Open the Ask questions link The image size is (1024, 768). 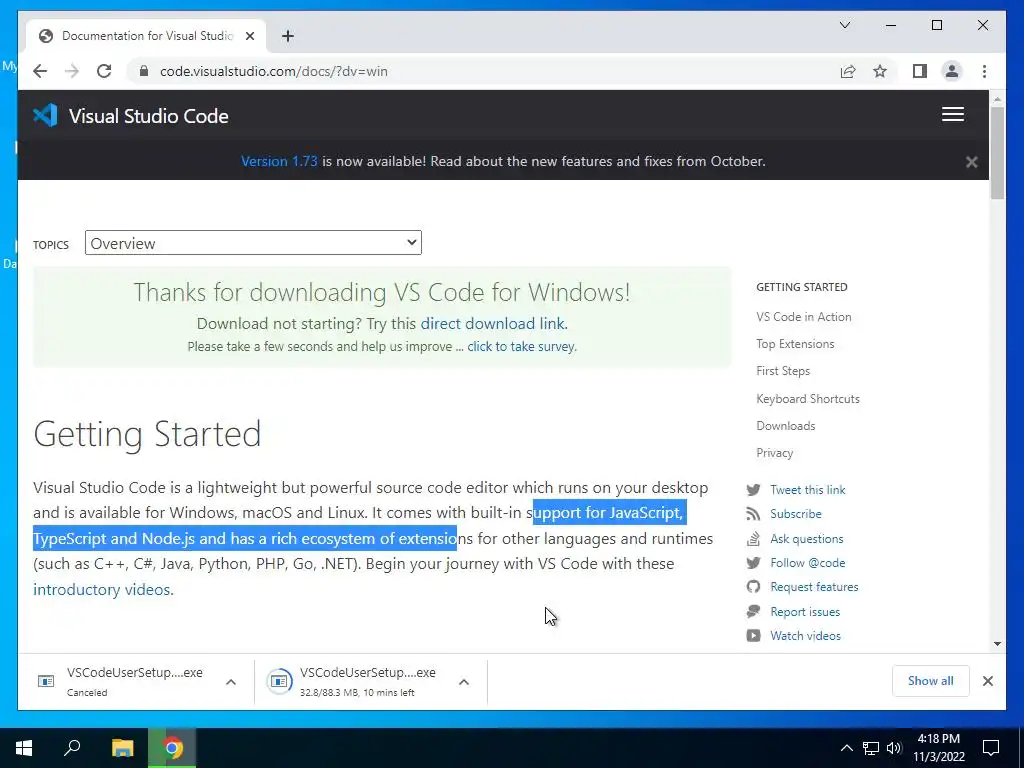(807, 539)
